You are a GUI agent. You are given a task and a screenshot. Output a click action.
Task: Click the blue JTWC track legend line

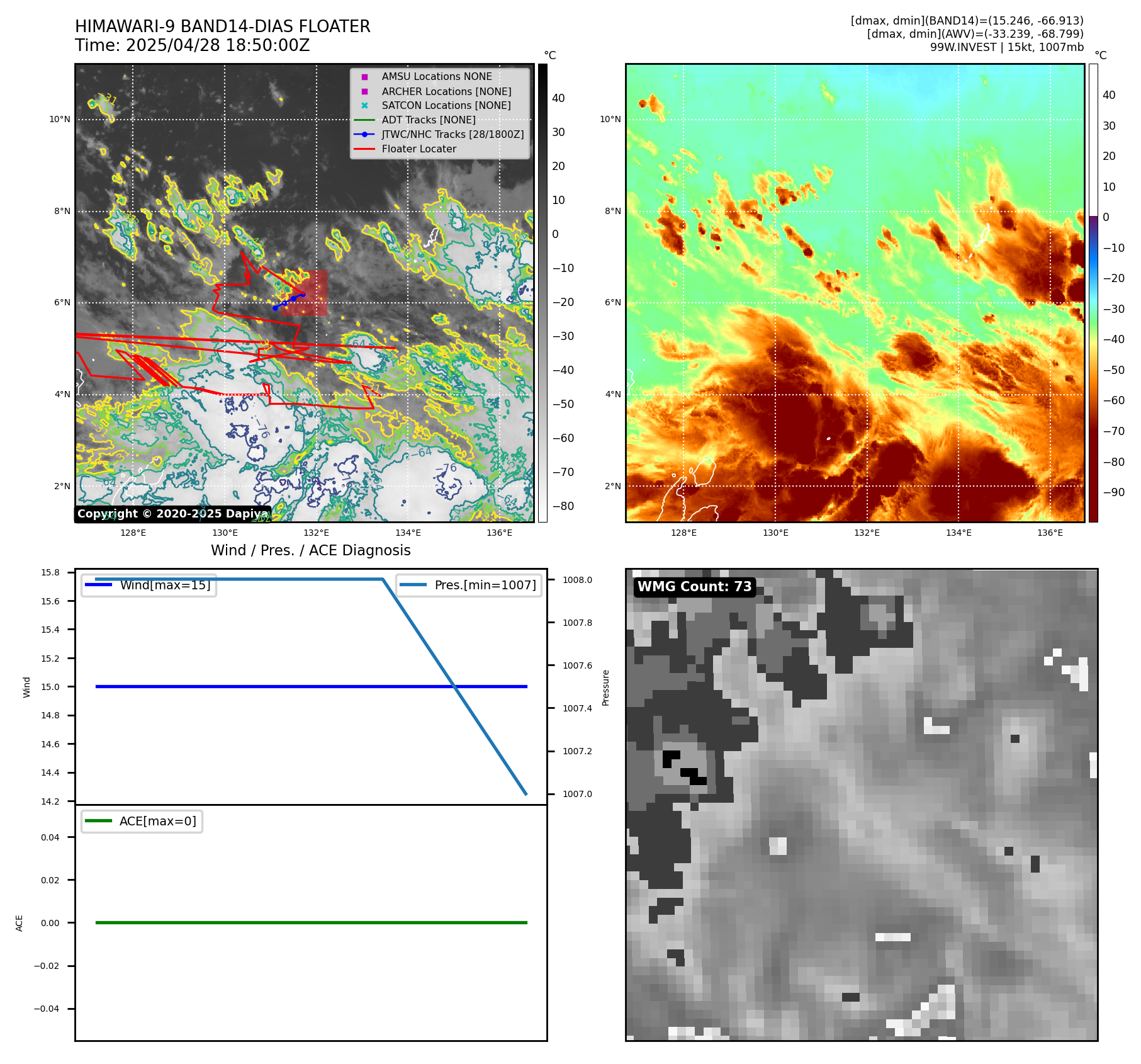coord(364,134)
